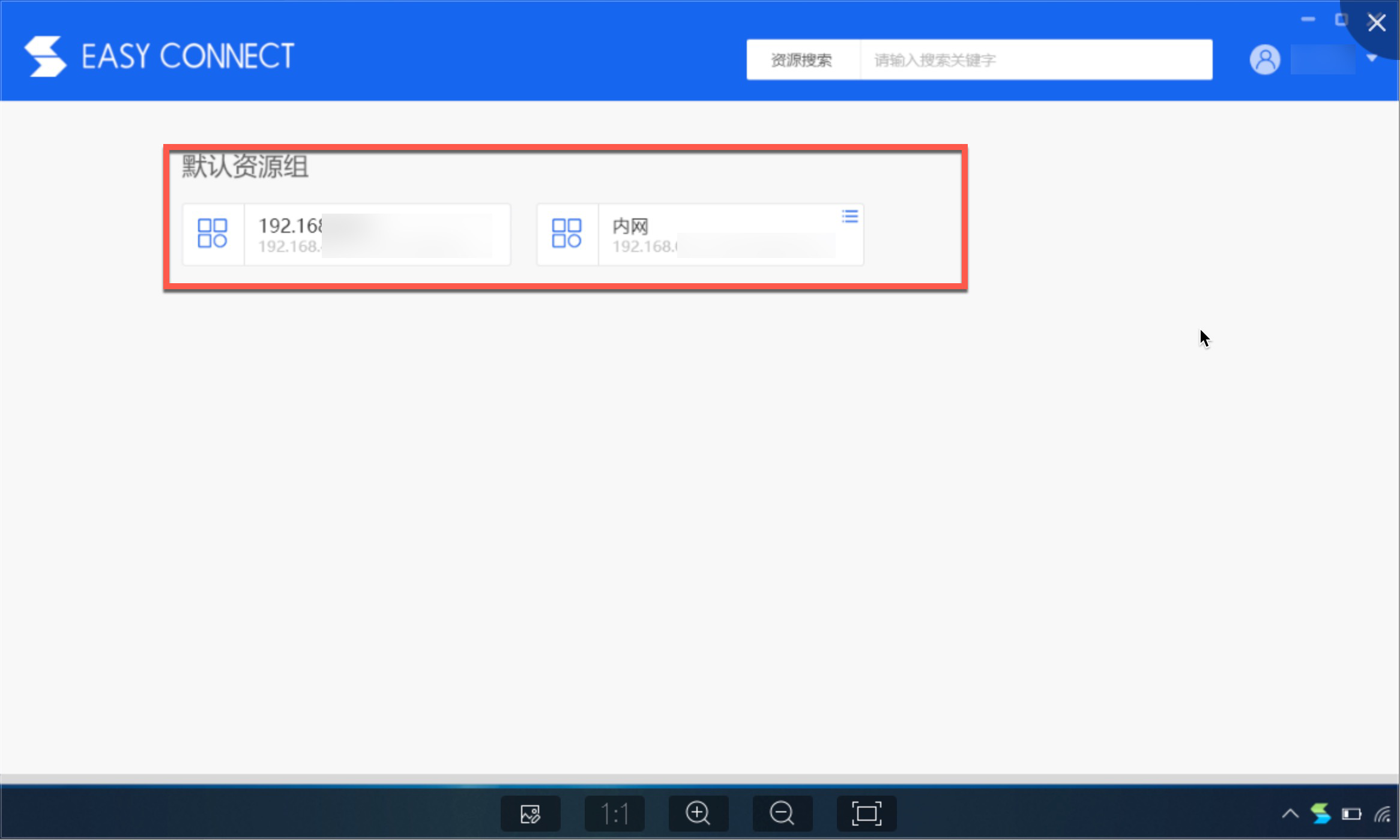The width and height of the screenshot is (1400, 840).
Task: Click the grid icon of 192.168 resource
Action: click(213, 233)
